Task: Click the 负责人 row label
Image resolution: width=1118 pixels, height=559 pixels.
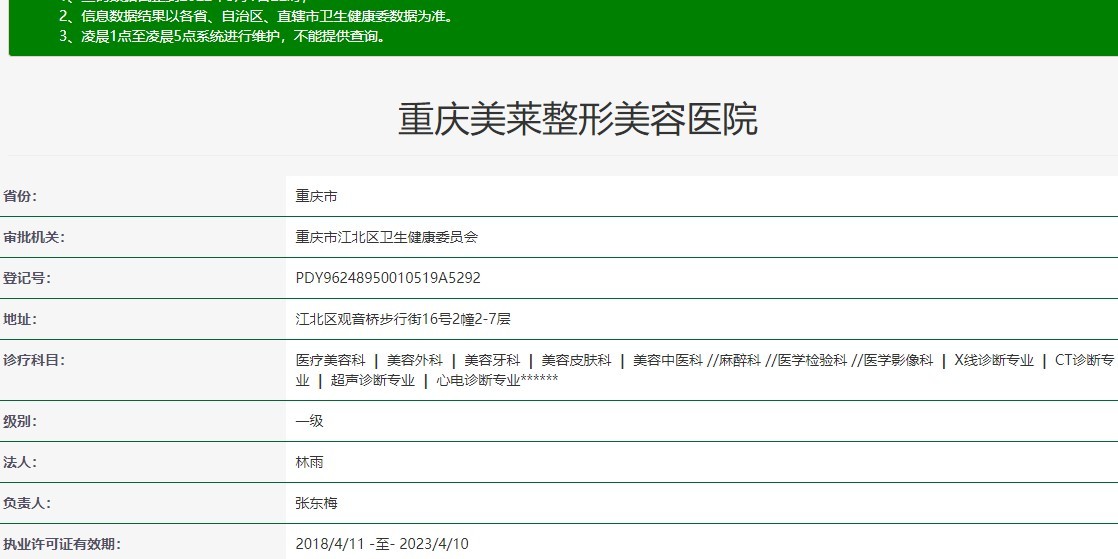Action: [x=27, y=503]
